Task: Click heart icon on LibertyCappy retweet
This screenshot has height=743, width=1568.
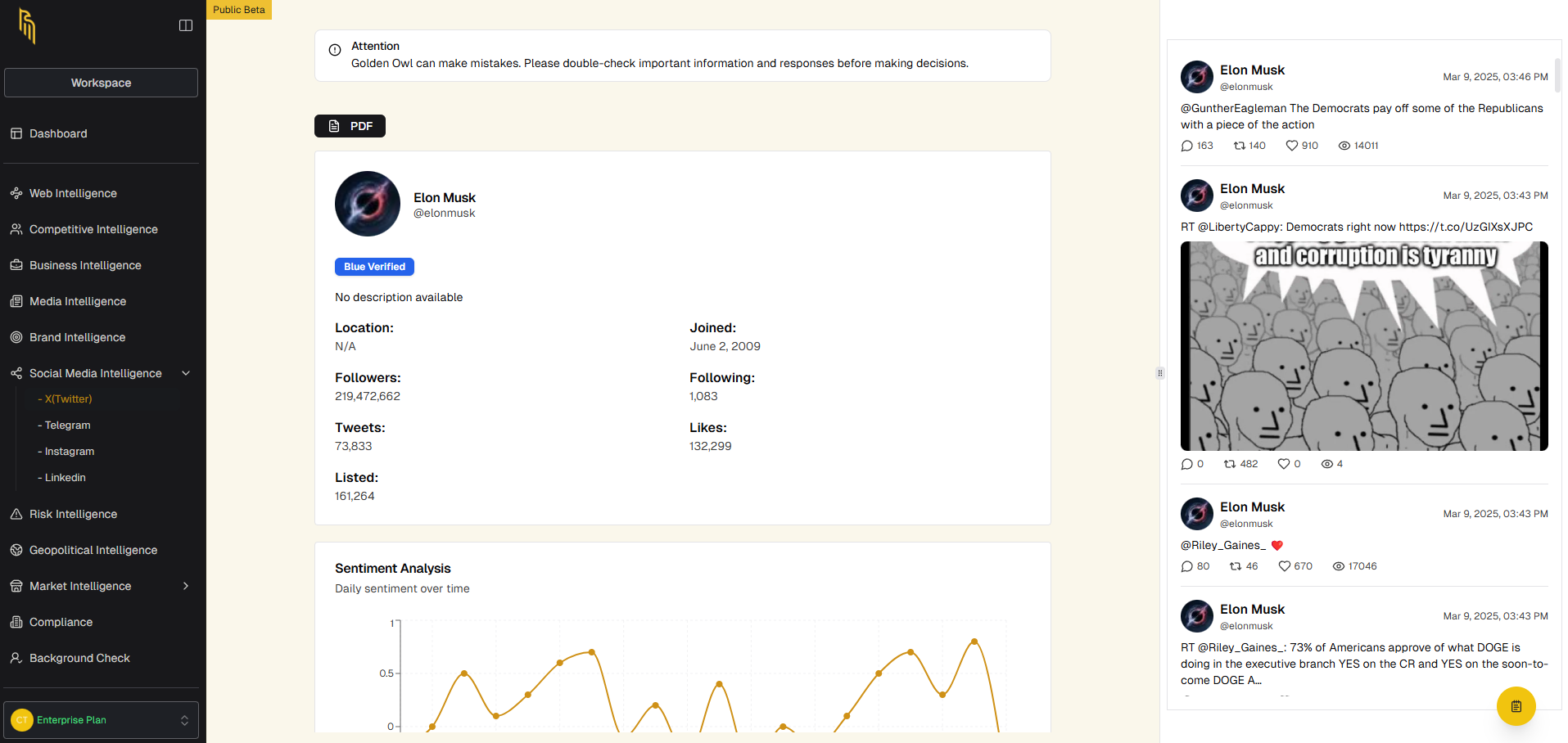Action: (x=1284, y=464)
